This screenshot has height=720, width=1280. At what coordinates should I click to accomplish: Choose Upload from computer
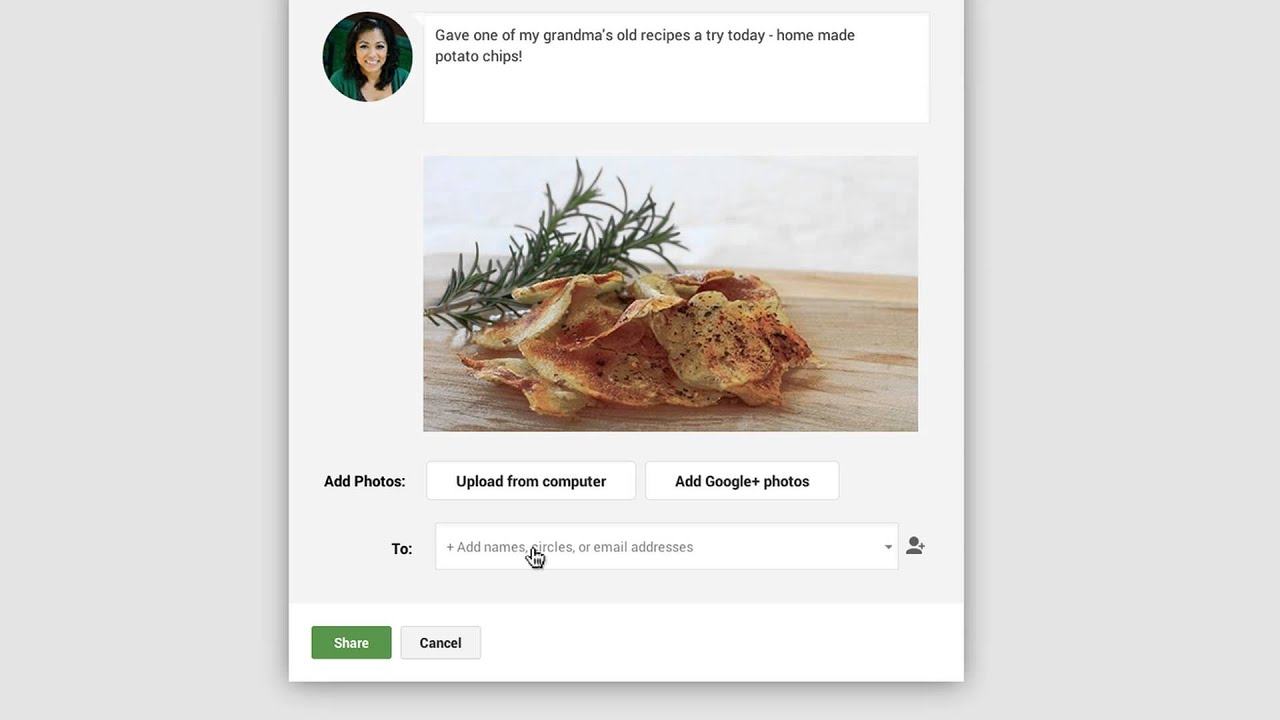pyautogui.click(x=531, y=481)
